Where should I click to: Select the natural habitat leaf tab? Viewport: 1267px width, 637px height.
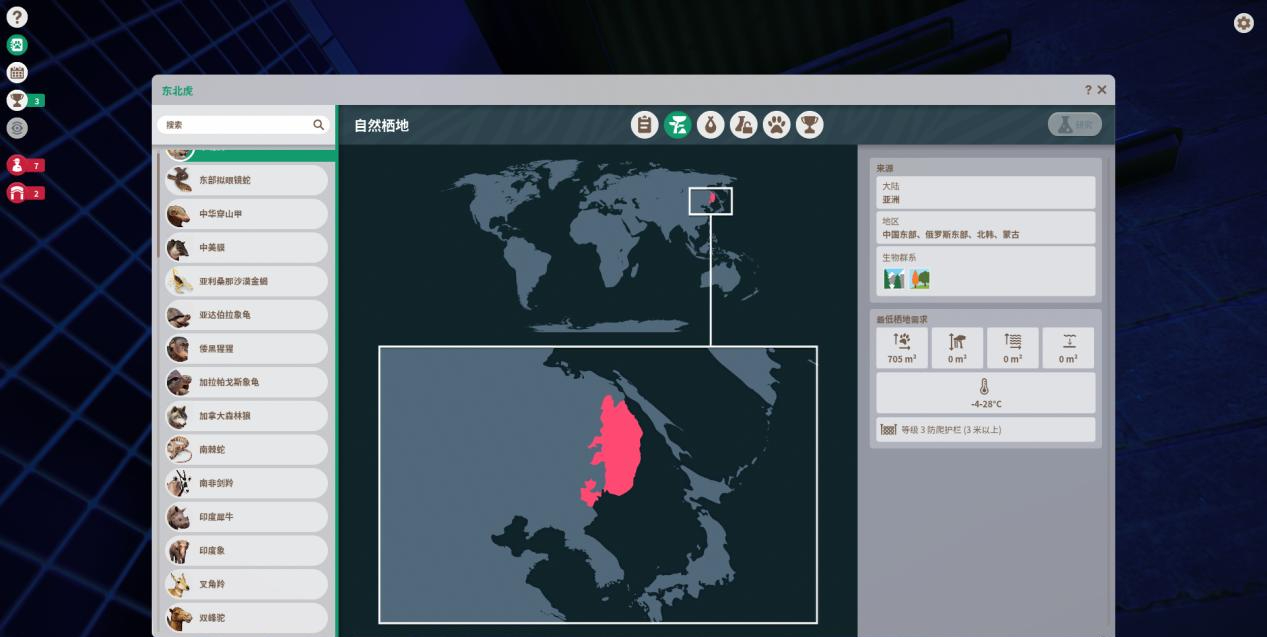pos(677,125)
